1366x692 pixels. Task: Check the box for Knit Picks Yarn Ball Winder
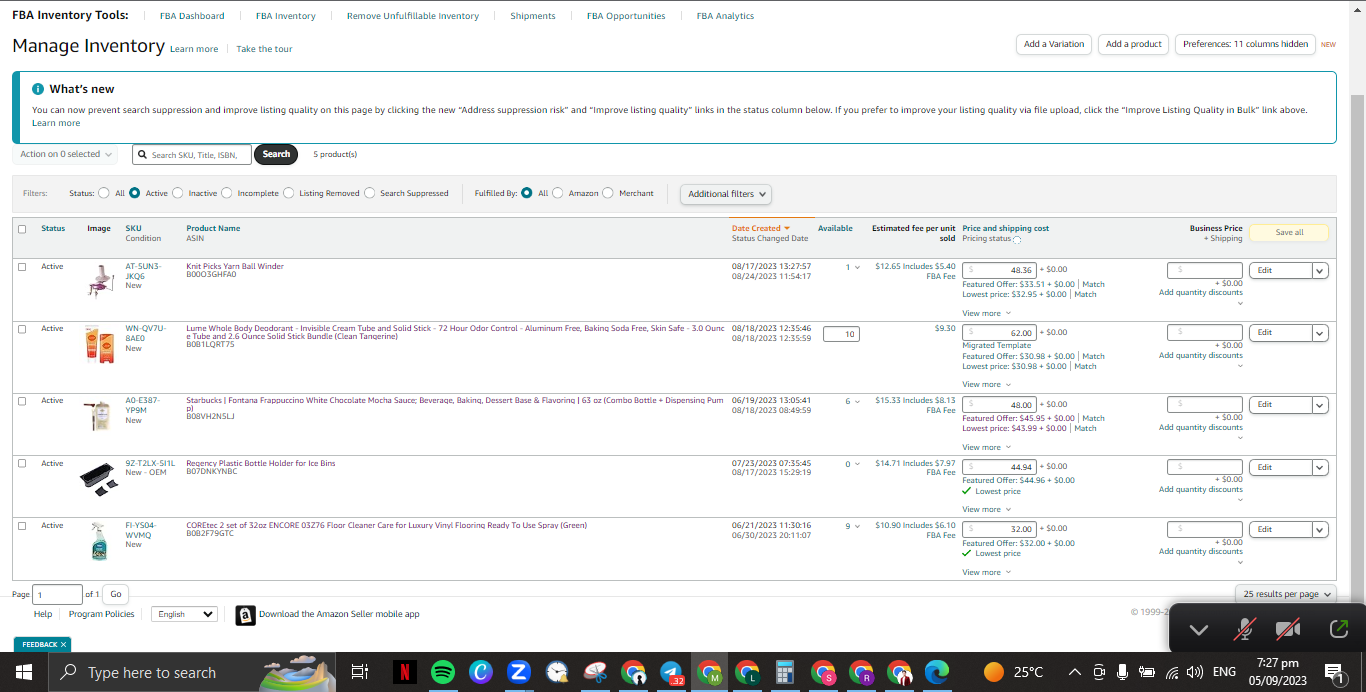pyautogui.click(x=22, y=267)
